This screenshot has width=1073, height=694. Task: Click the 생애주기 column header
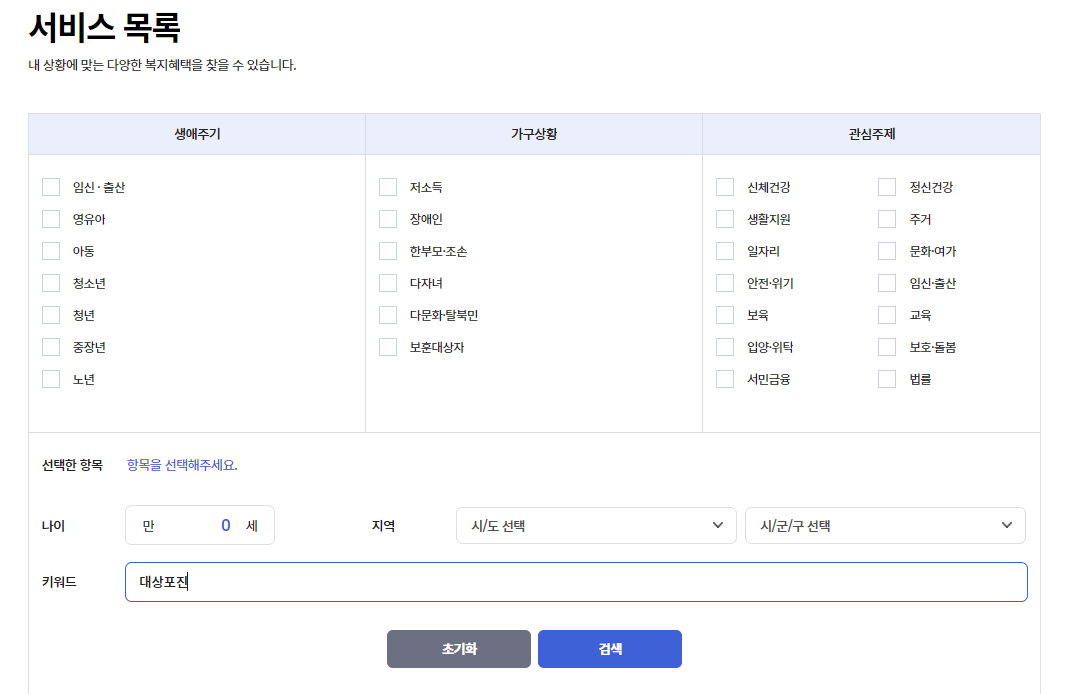click(197, 134)
